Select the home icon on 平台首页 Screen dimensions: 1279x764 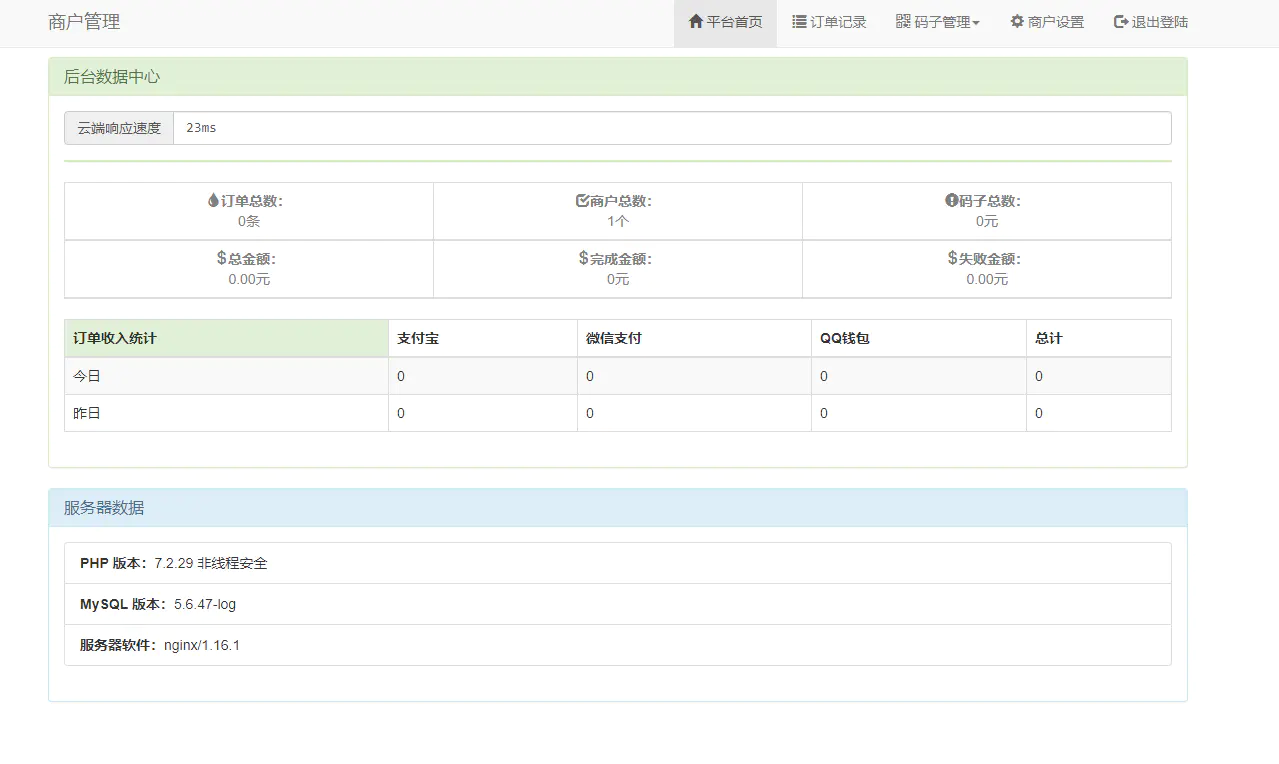[696, 20]
